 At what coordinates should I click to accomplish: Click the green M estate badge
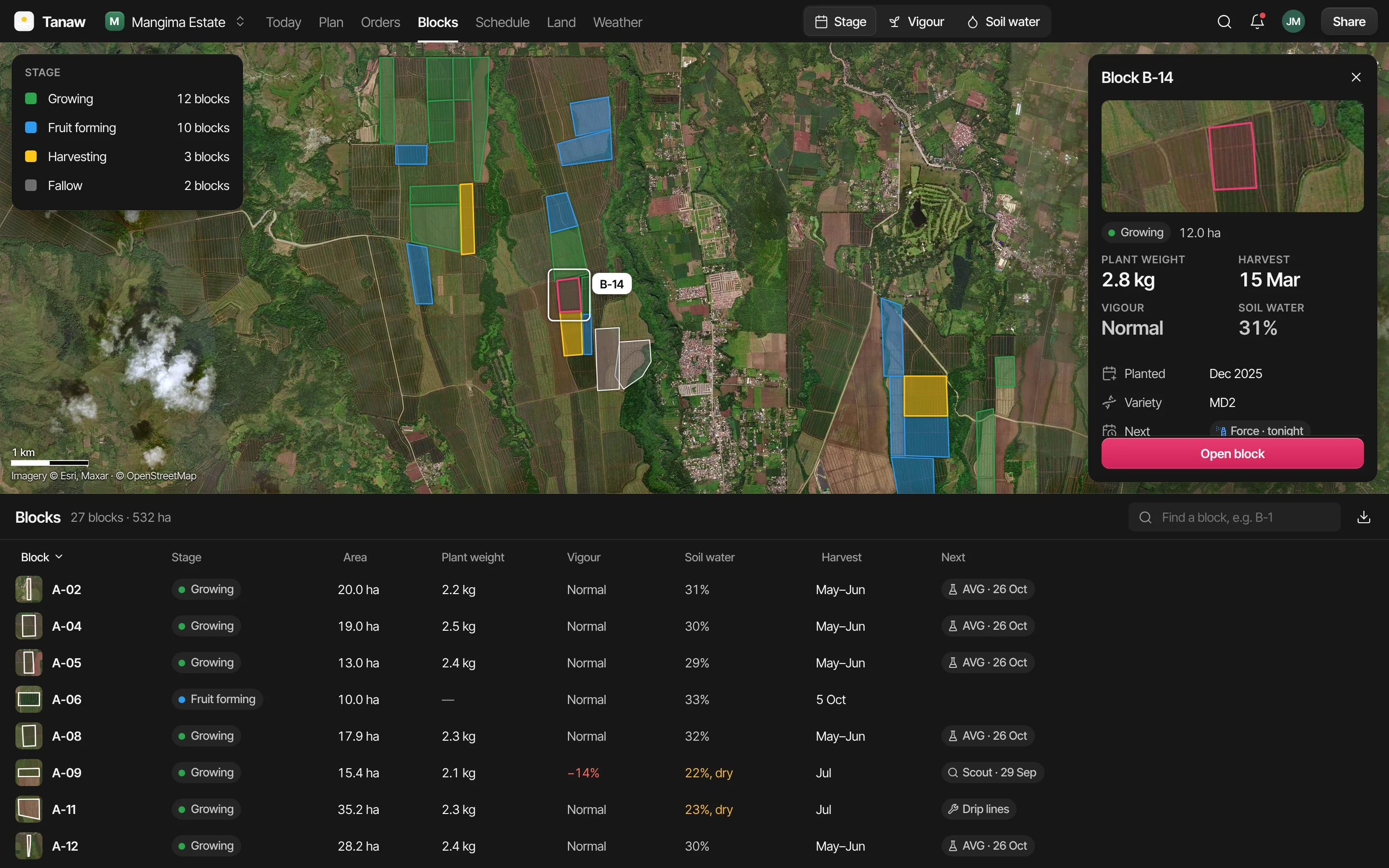click(x=115, y=22)
